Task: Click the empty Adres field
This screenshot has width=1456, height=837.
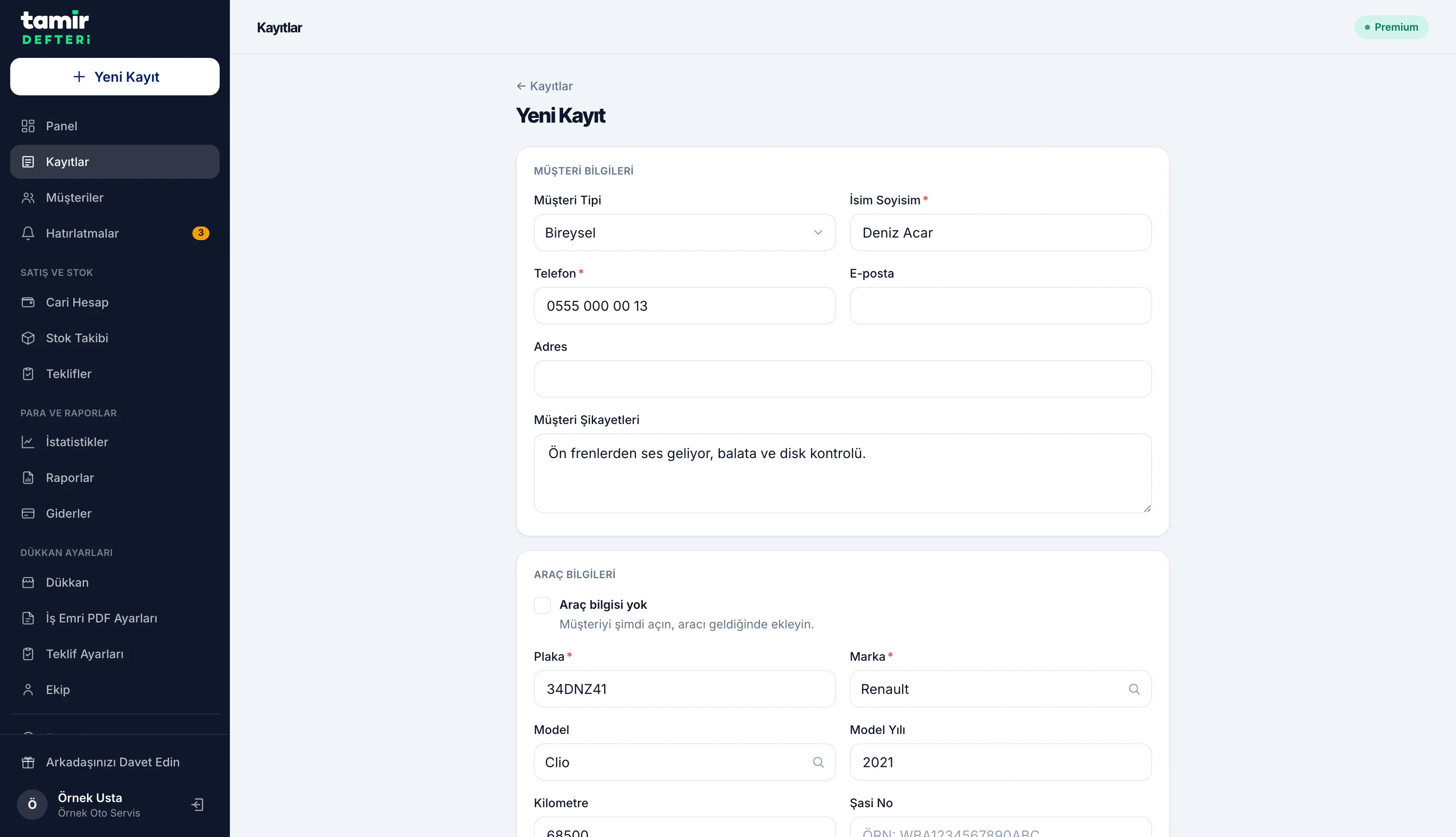Action: 842,379
